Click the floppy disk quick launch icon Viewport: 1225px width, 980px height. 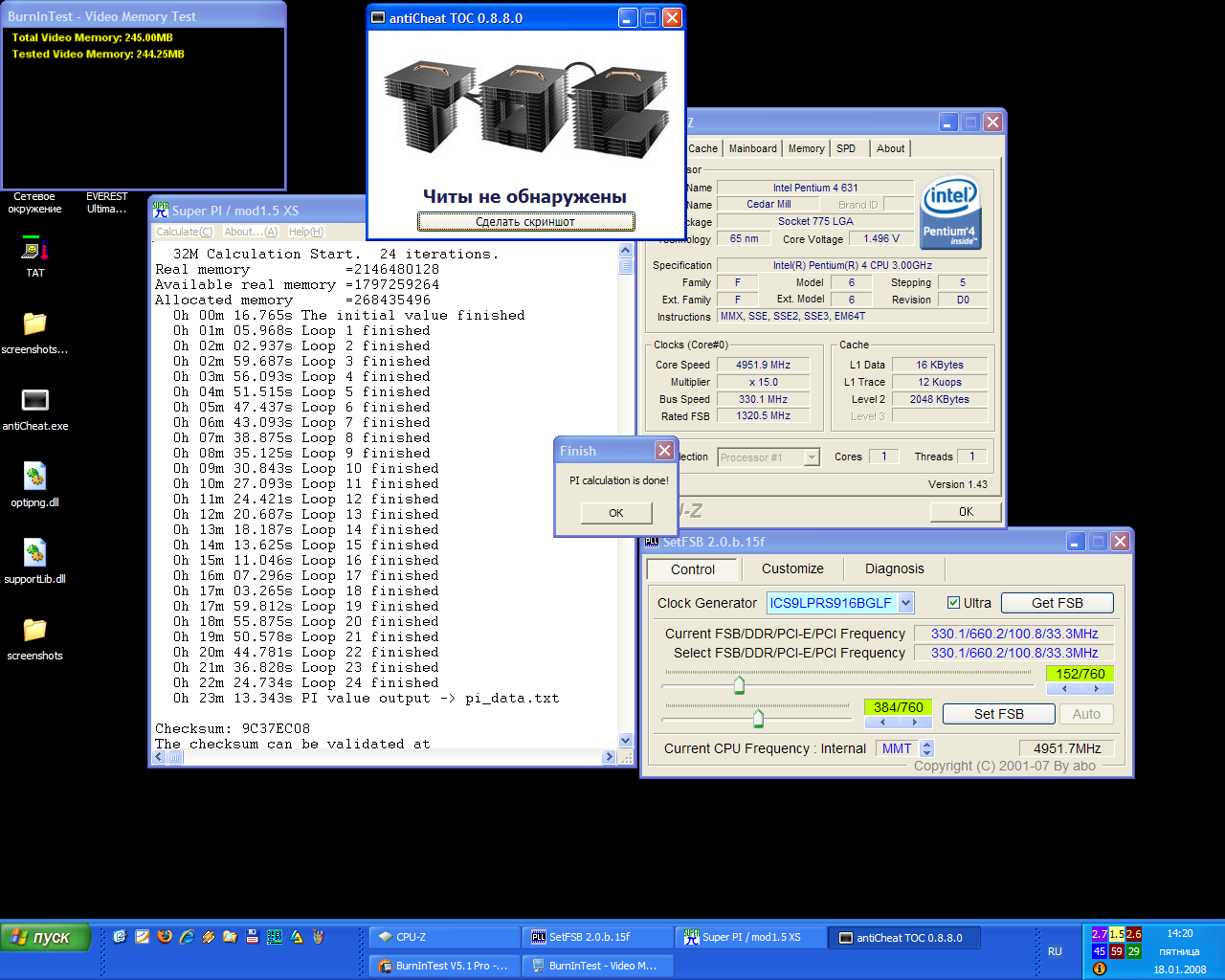coord(253,937)
